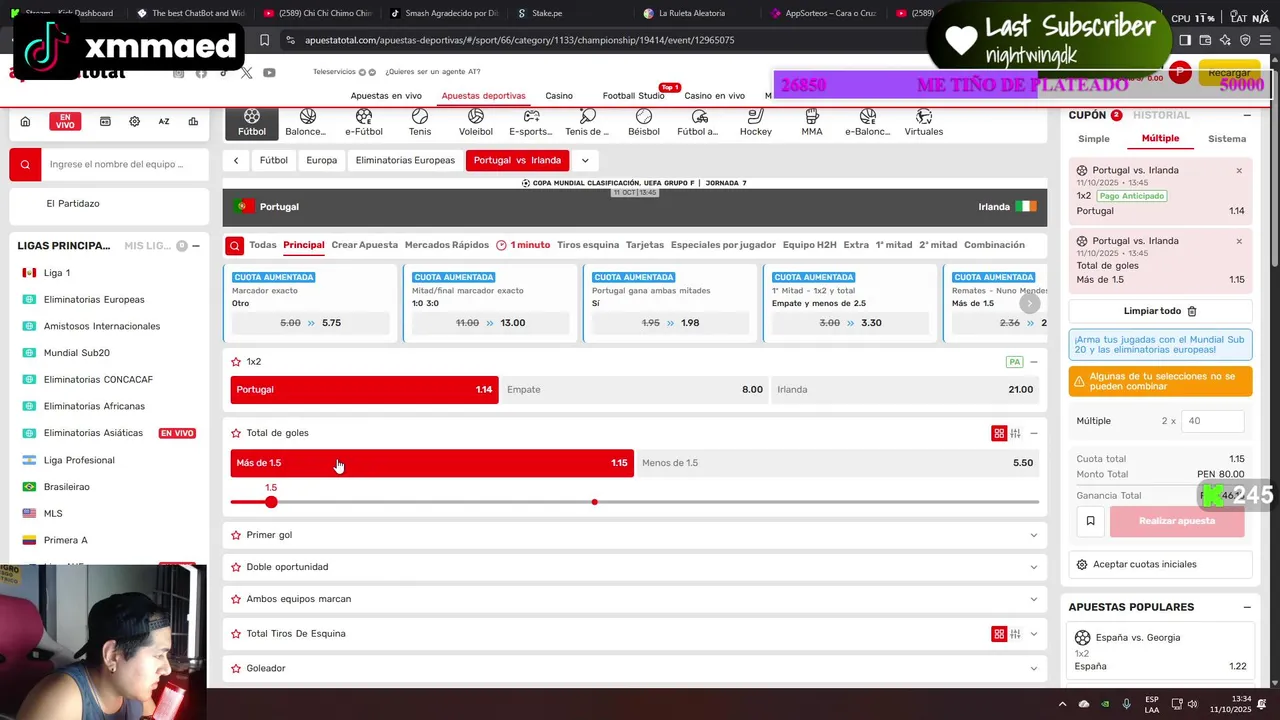The image size is (1280, 720).
Task: Toggle Aceptar cuotas iniciales option
Action: click(1160, 565)
